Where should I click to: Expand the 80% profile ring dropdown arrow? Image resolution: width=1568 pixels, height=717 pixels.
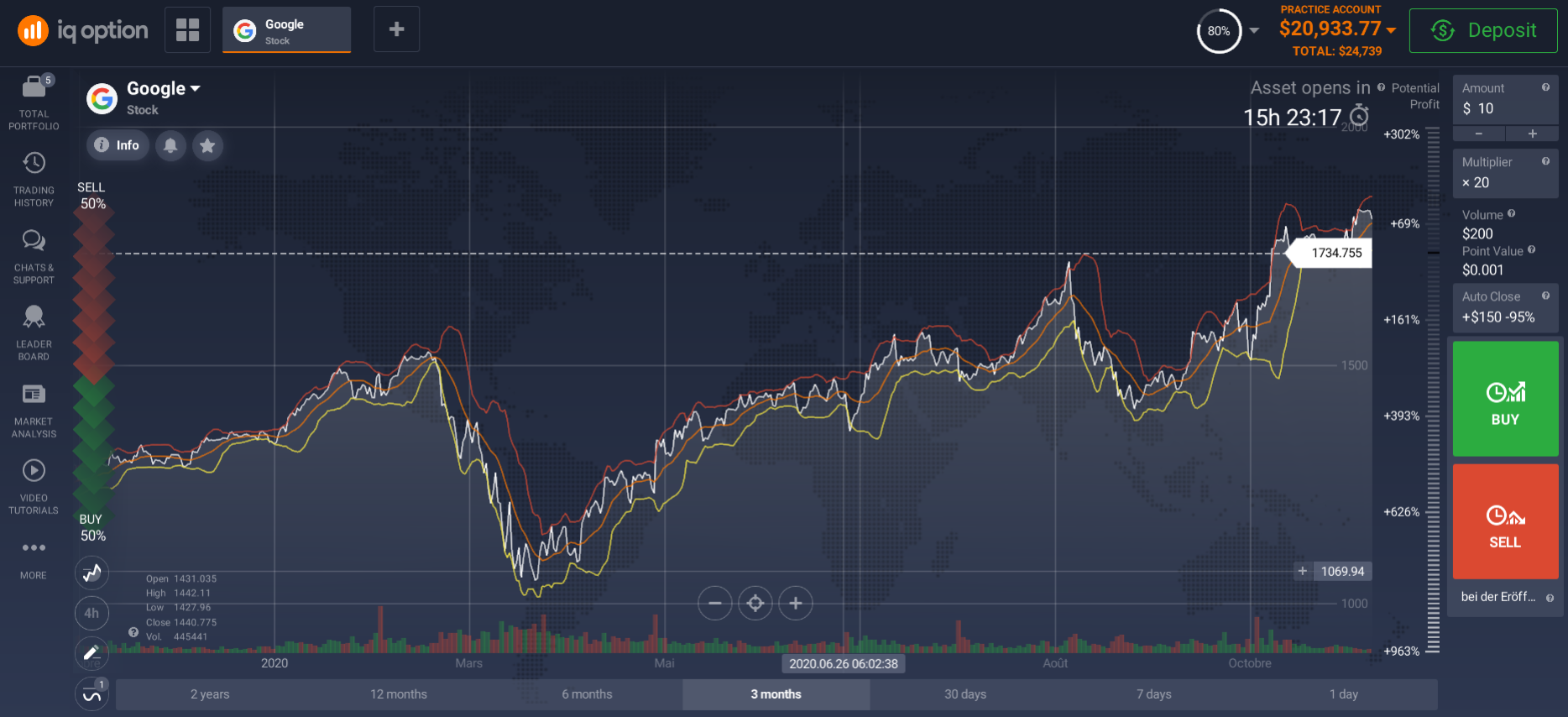1254,30
